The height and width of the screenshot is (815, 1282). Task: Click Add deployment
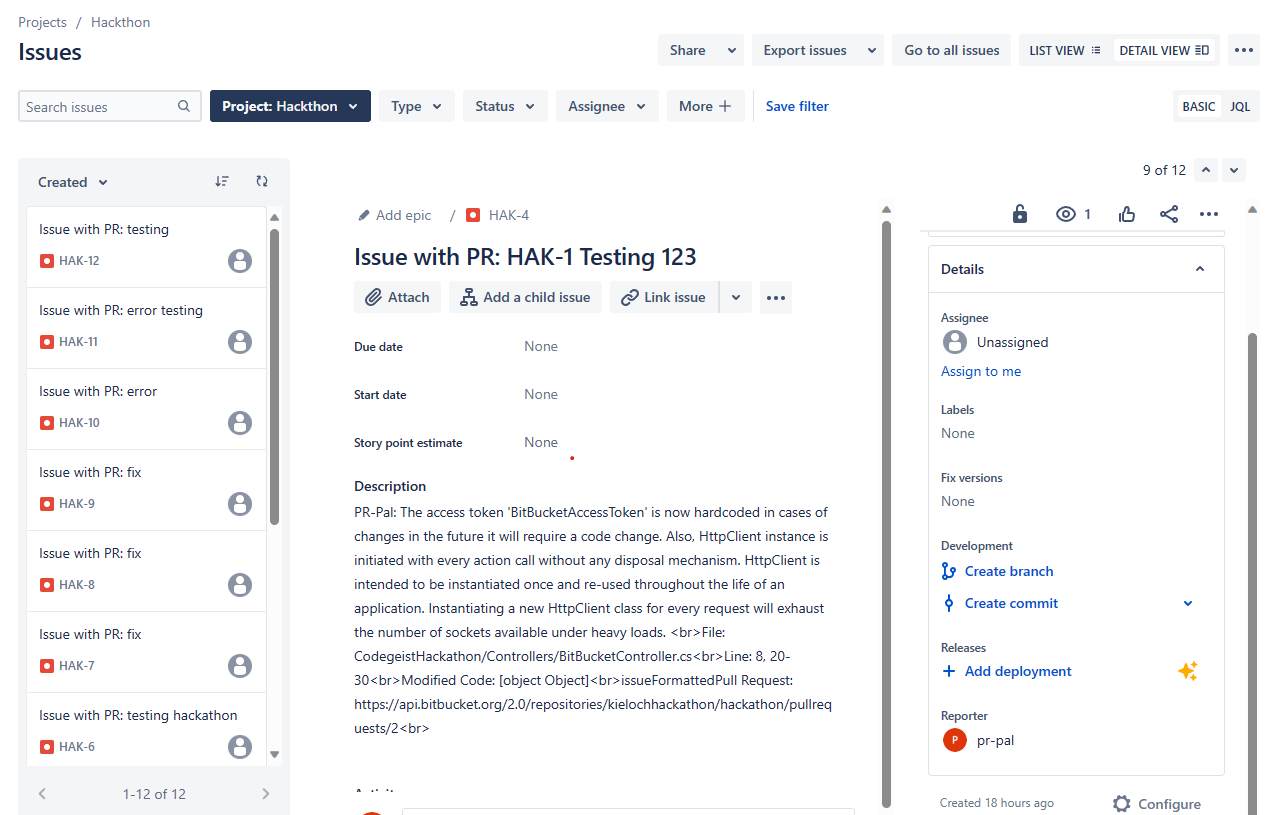click(x=1007, y=671)
